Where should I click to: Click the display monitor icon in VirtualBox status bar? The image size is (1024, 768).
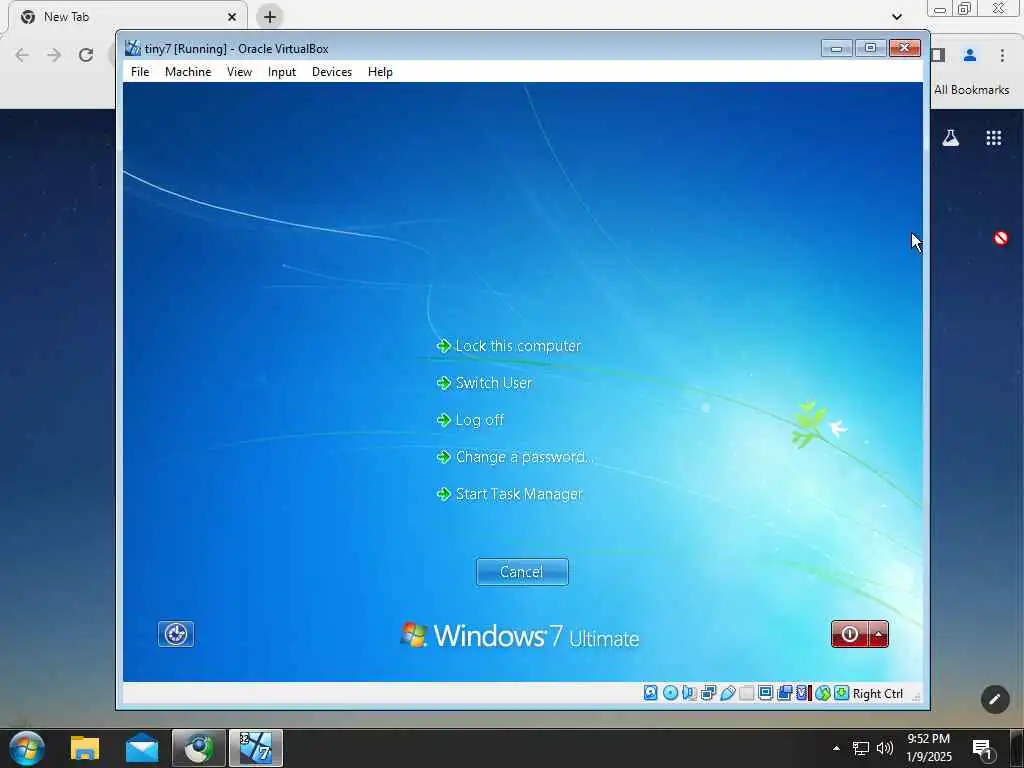point(765,693)
